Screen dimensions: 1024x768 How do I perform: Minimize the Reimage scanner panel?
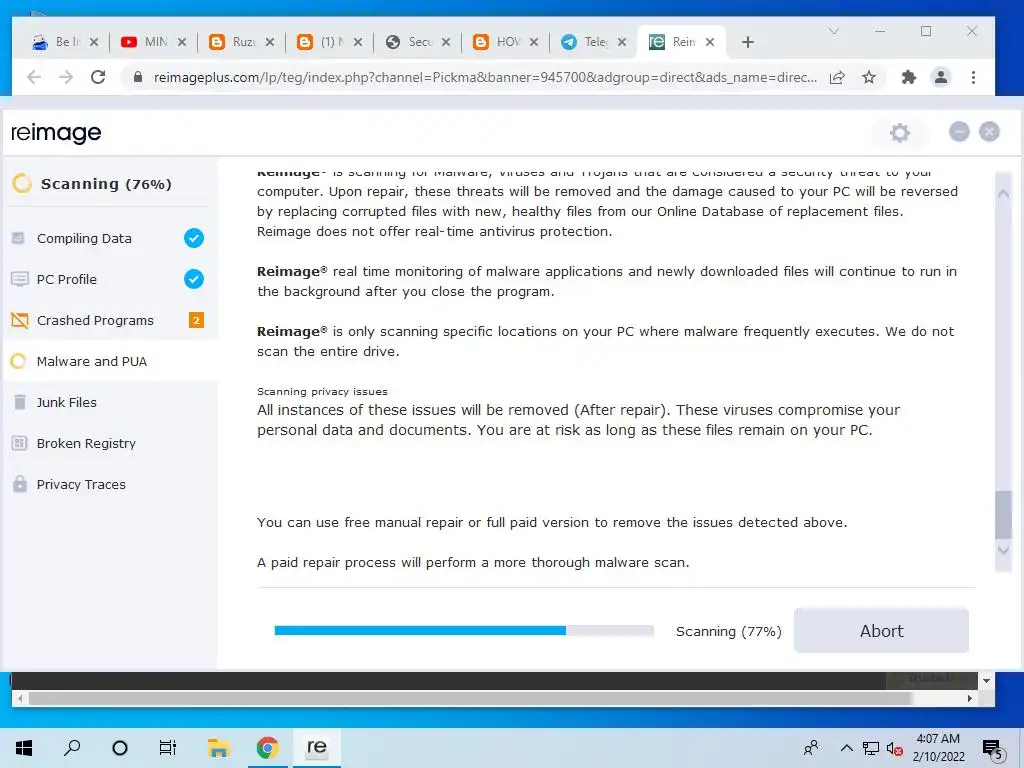[959, 132]
